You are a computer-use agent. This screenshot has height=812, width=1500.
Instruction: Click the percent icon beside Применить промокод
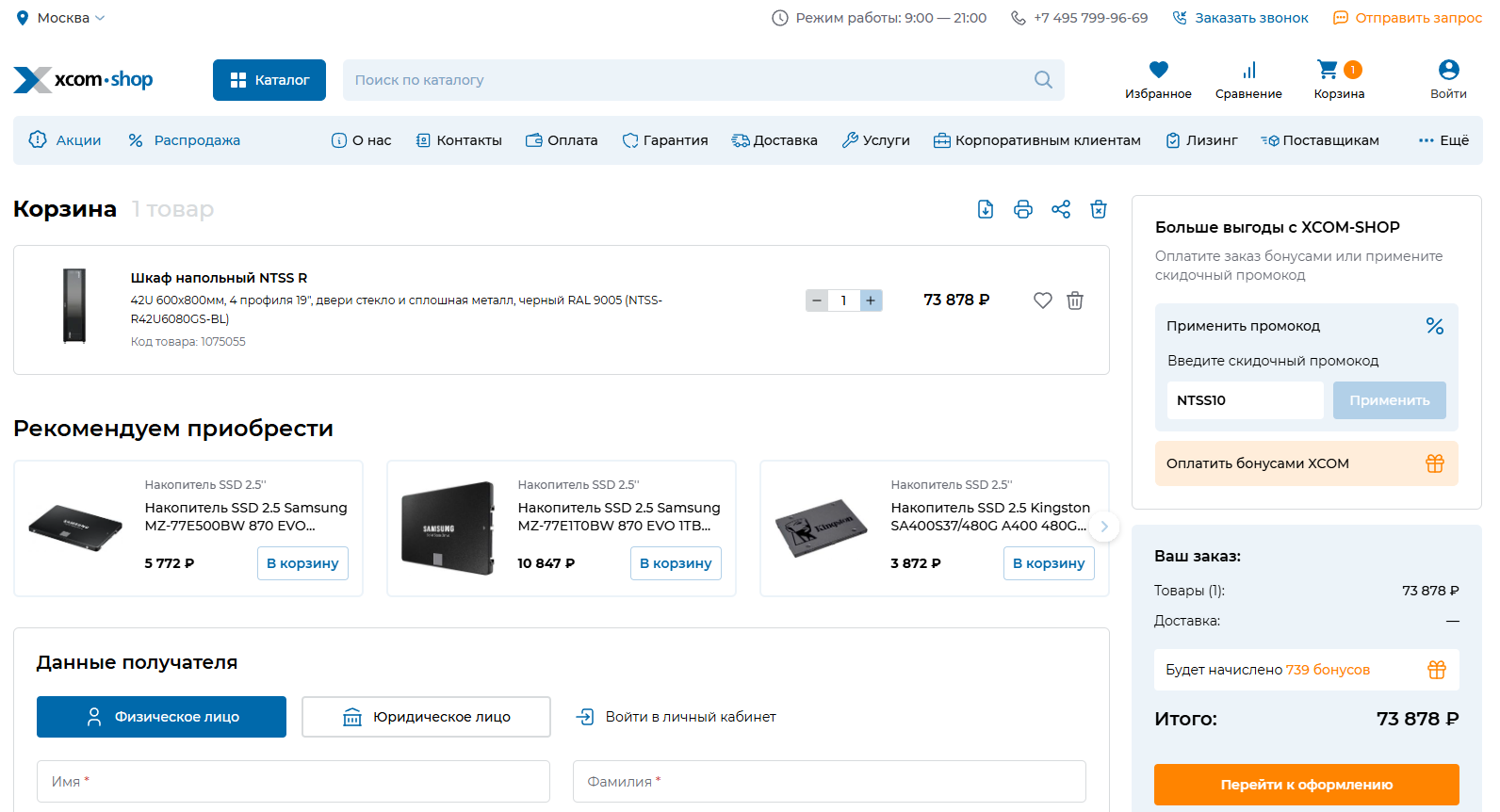(1435, 326)
